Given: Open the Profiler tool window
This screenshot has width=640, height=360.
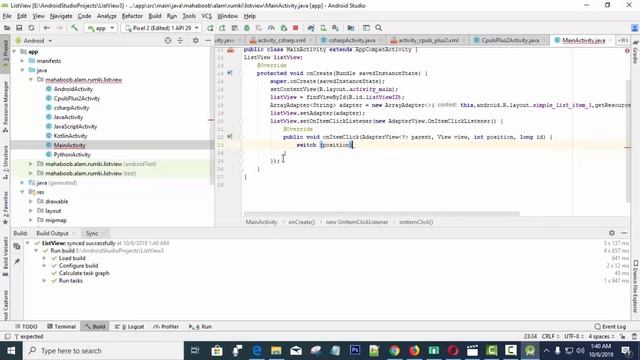Looking at the screenshot, I should coord(166,327).
